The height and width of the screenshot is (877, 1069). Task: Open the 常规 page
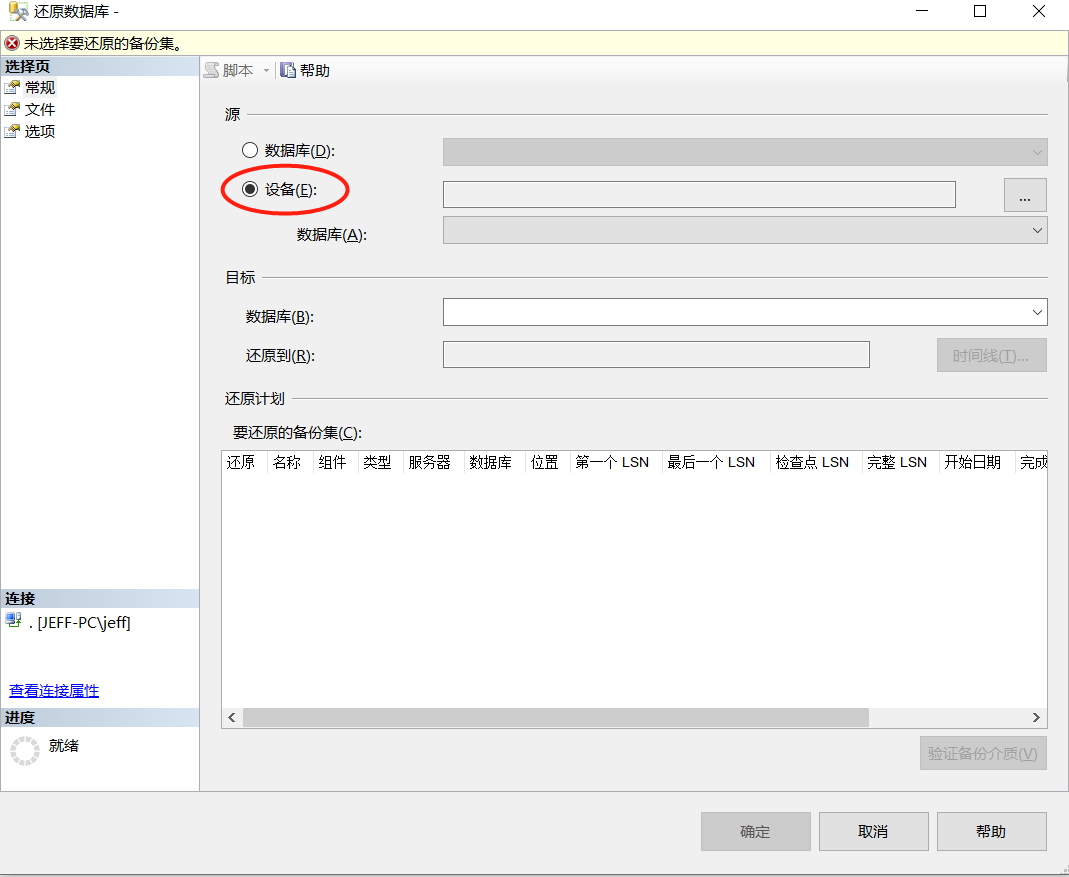[x=40, y=87]
